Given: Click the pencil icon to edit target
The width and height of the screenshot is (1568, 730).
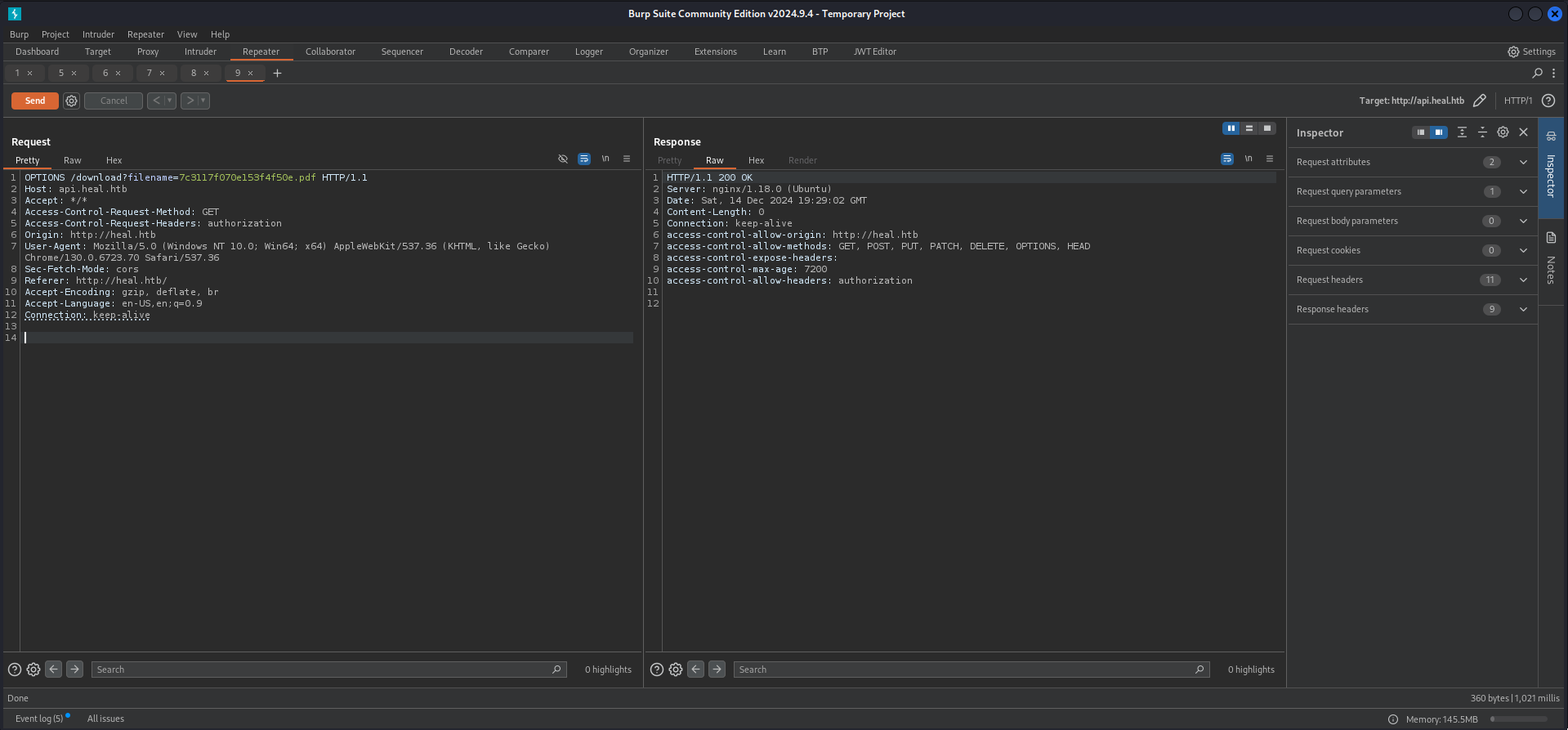Looking at the screenshot, I should [1479, 101].
